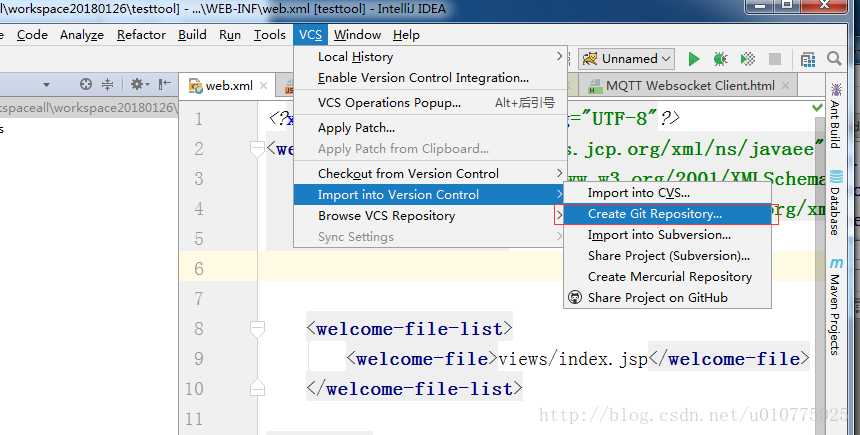The height and width of the screenshot is (435, 860).
Task: Click the web.xml file icon on tab
Action: click(195, 86)
